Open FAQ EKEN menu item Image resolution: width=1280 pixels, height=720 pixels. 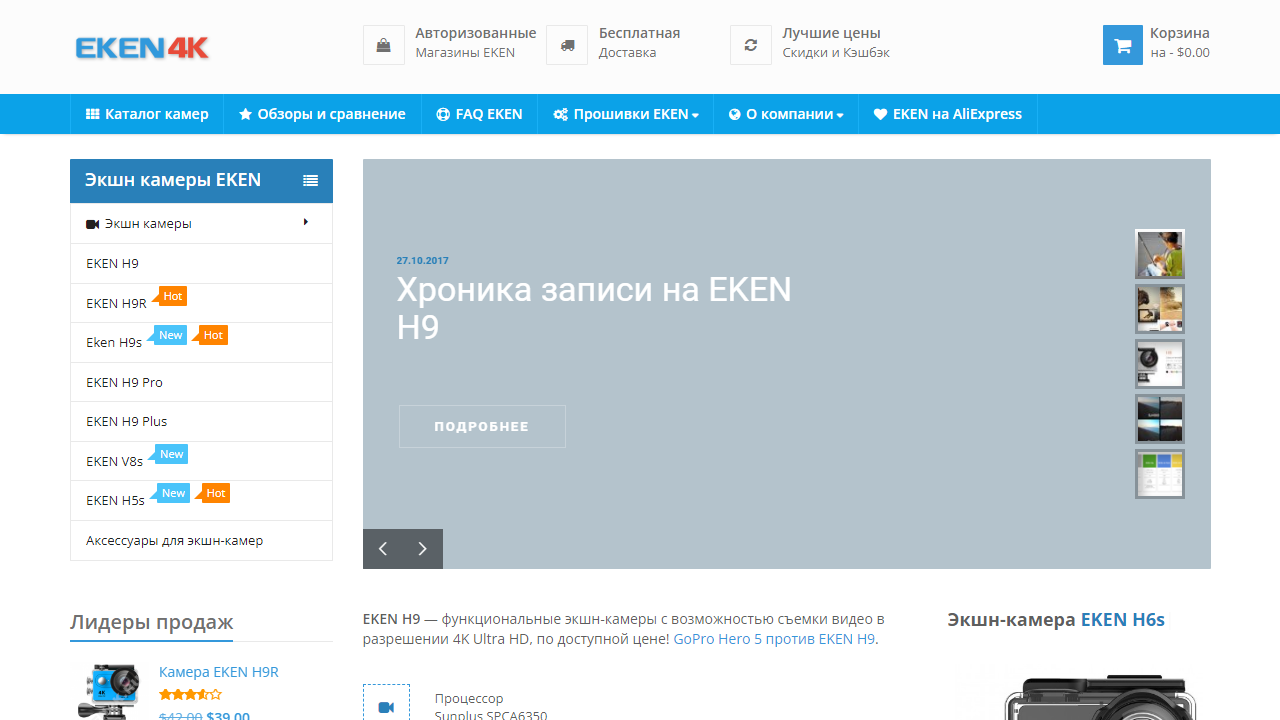click(x=479, y=114)
